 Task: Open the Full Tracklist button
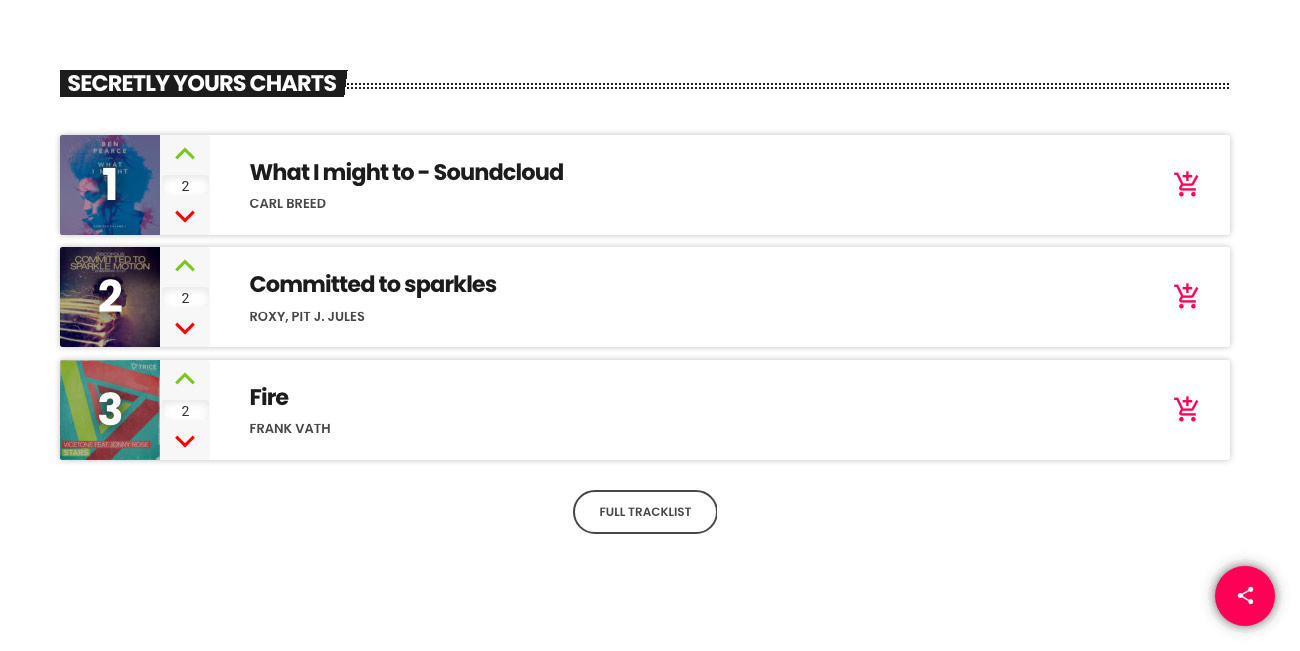tap(645, 512)
